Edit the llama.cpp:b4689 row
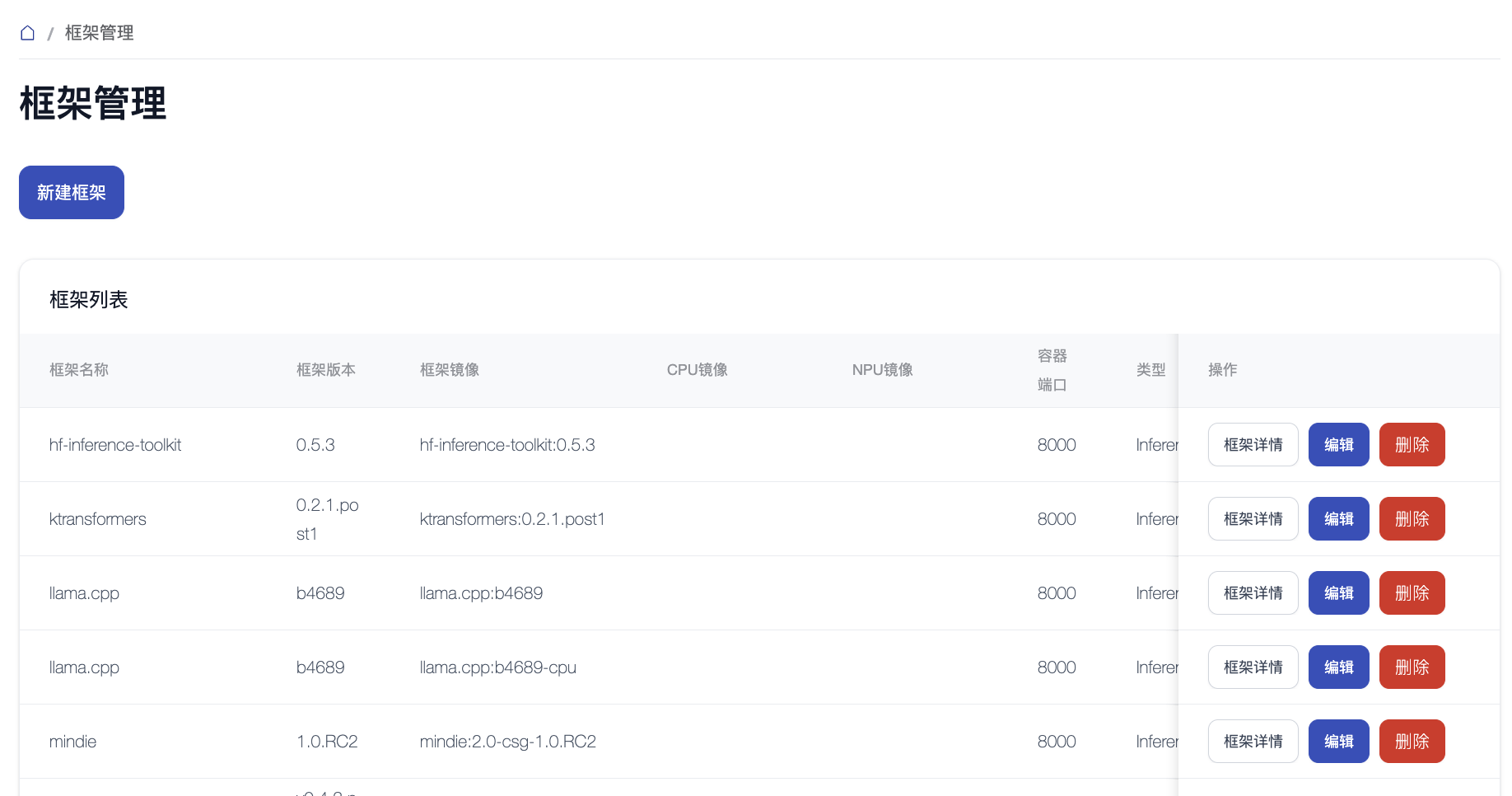The image size is (1512, 796). click(1338, 593)
